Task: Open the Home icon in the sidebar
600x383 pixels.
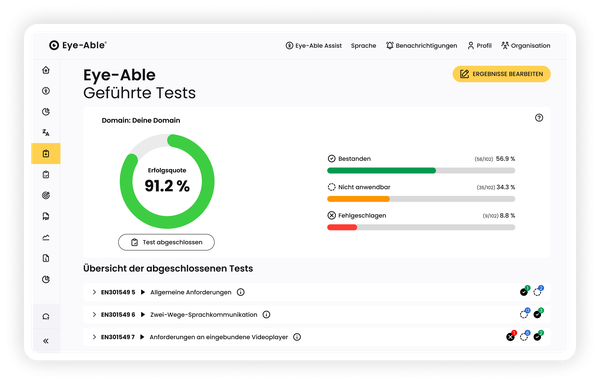Action: 46,70
